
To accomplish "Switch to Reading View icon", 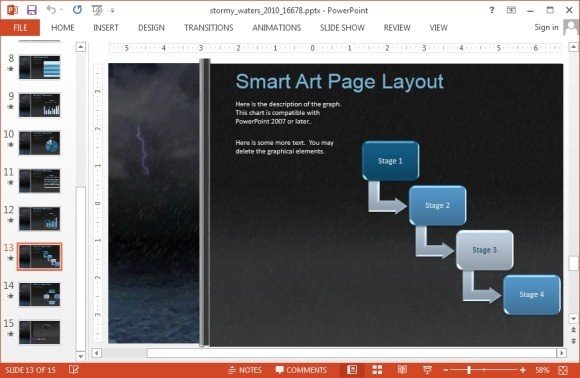I will pyautogui.click(x=402, y=369).
